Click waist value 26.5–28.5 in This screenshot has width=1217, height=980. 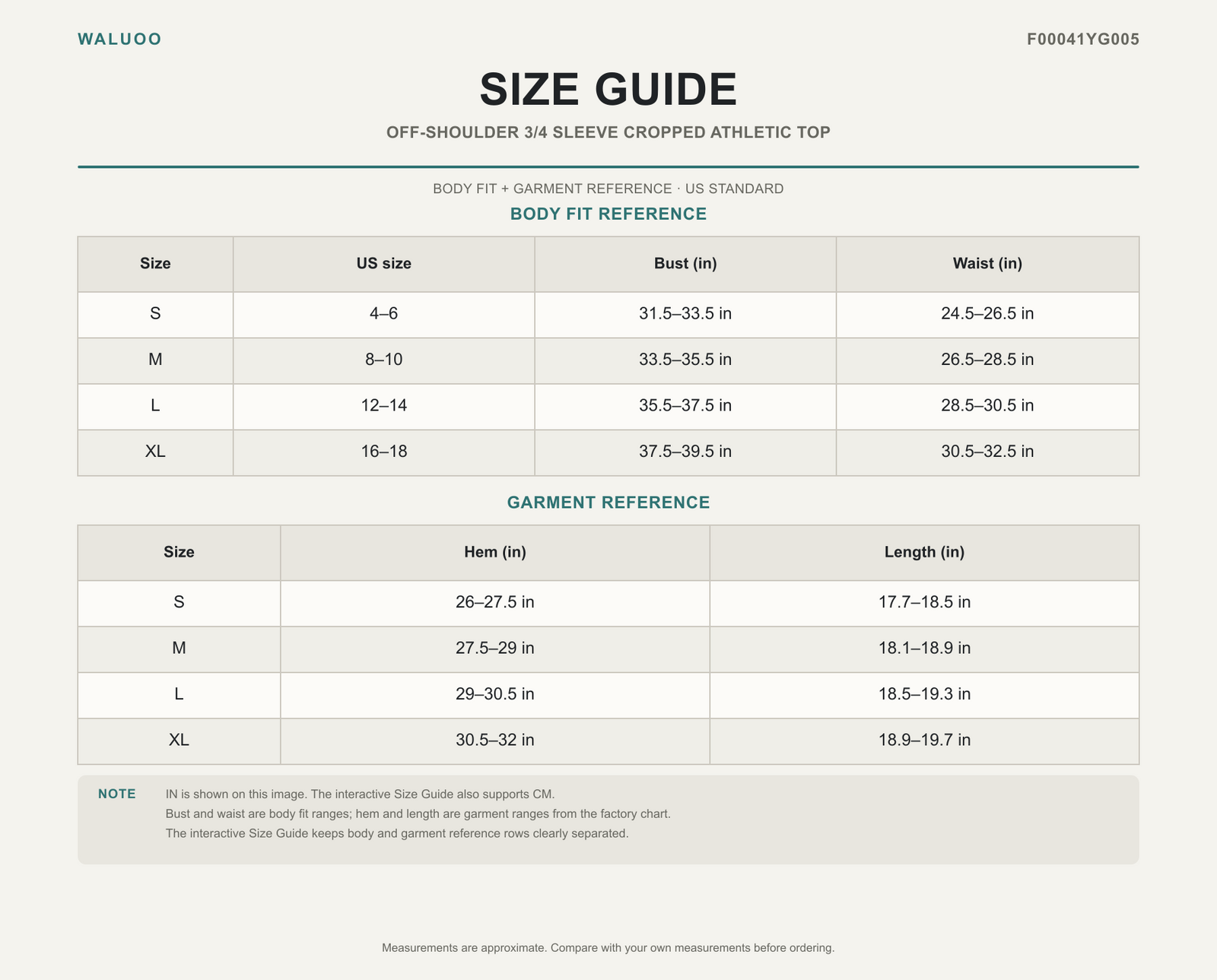(x=987, y=359)
